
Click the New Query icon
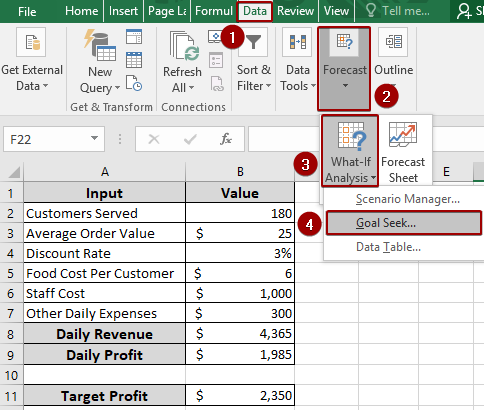tap(100, 45)
